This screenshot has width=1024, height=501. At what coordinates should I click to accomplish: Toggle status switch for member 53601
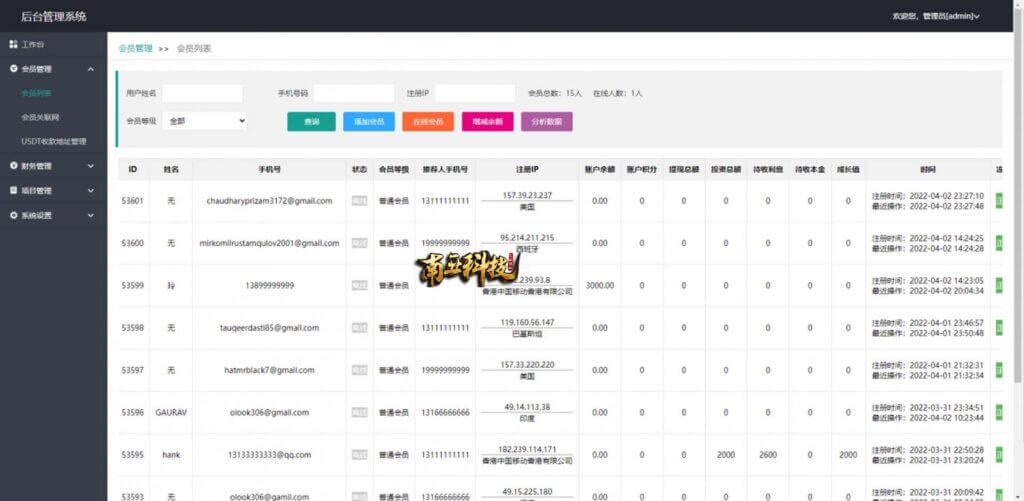[x=359, y=201]
